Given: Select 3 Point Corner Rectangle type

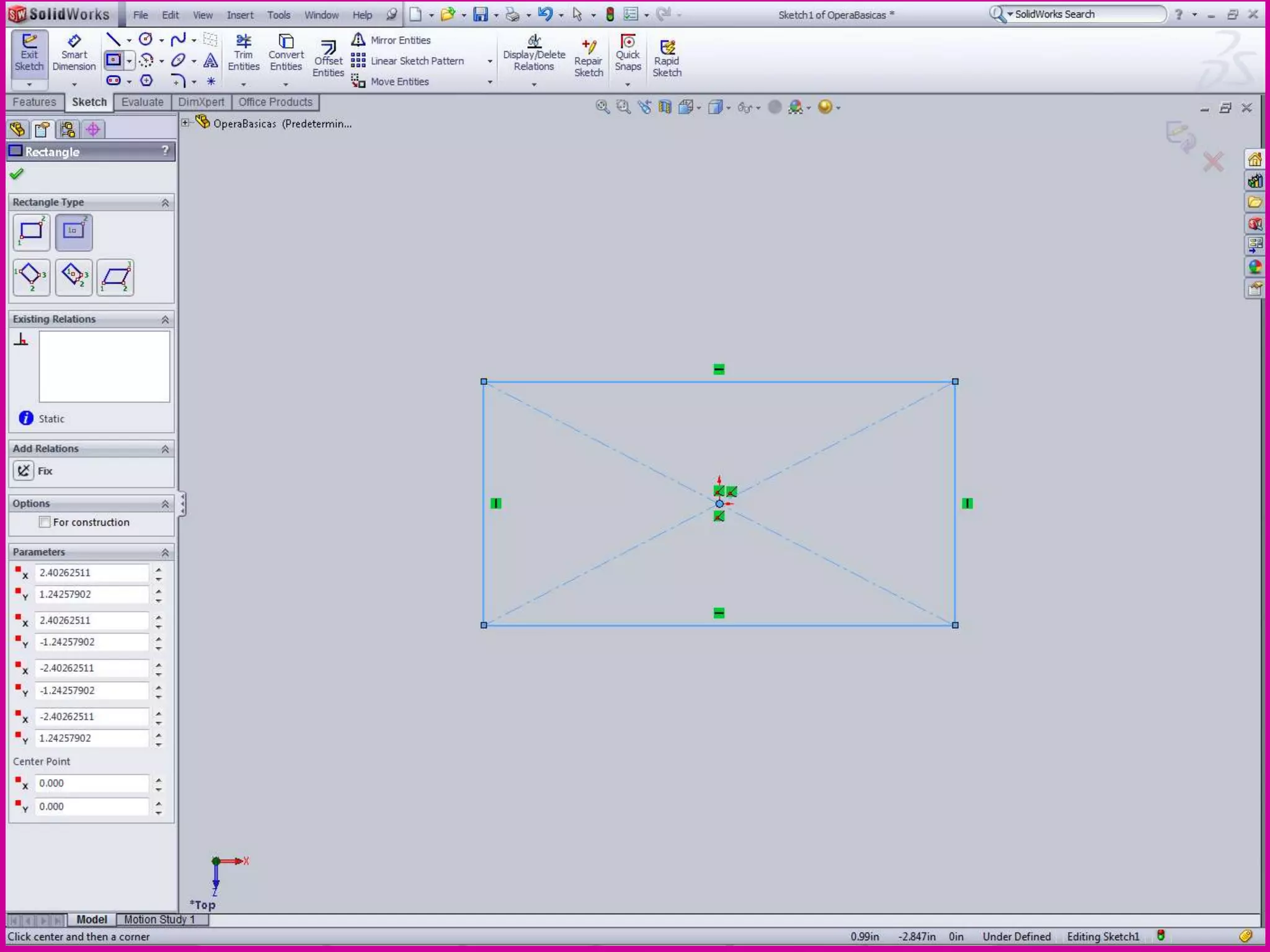Looking at the screenshot, I should click(x=31, y=277).
